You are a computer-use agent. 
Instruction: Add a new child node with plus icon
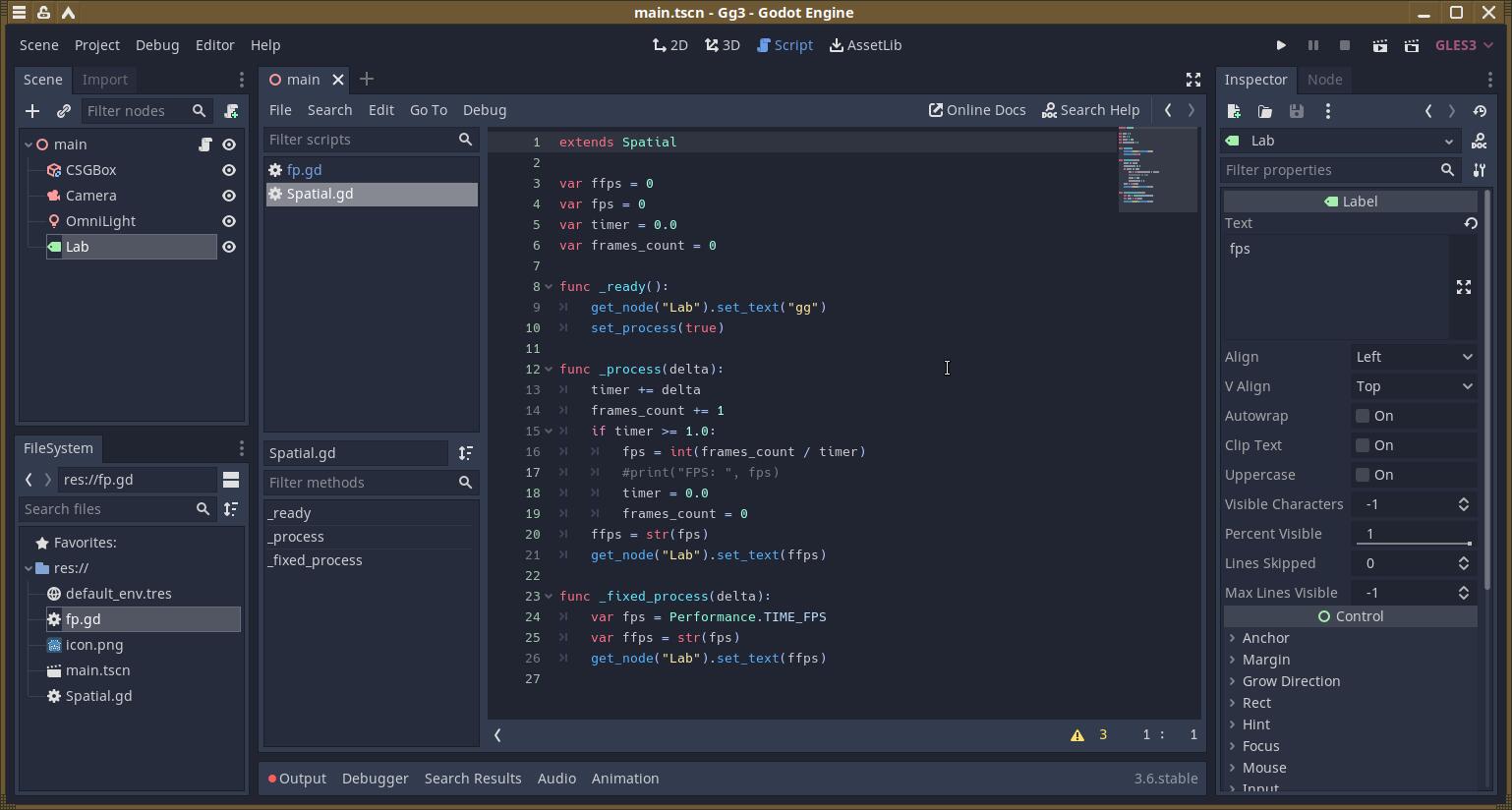32,111
